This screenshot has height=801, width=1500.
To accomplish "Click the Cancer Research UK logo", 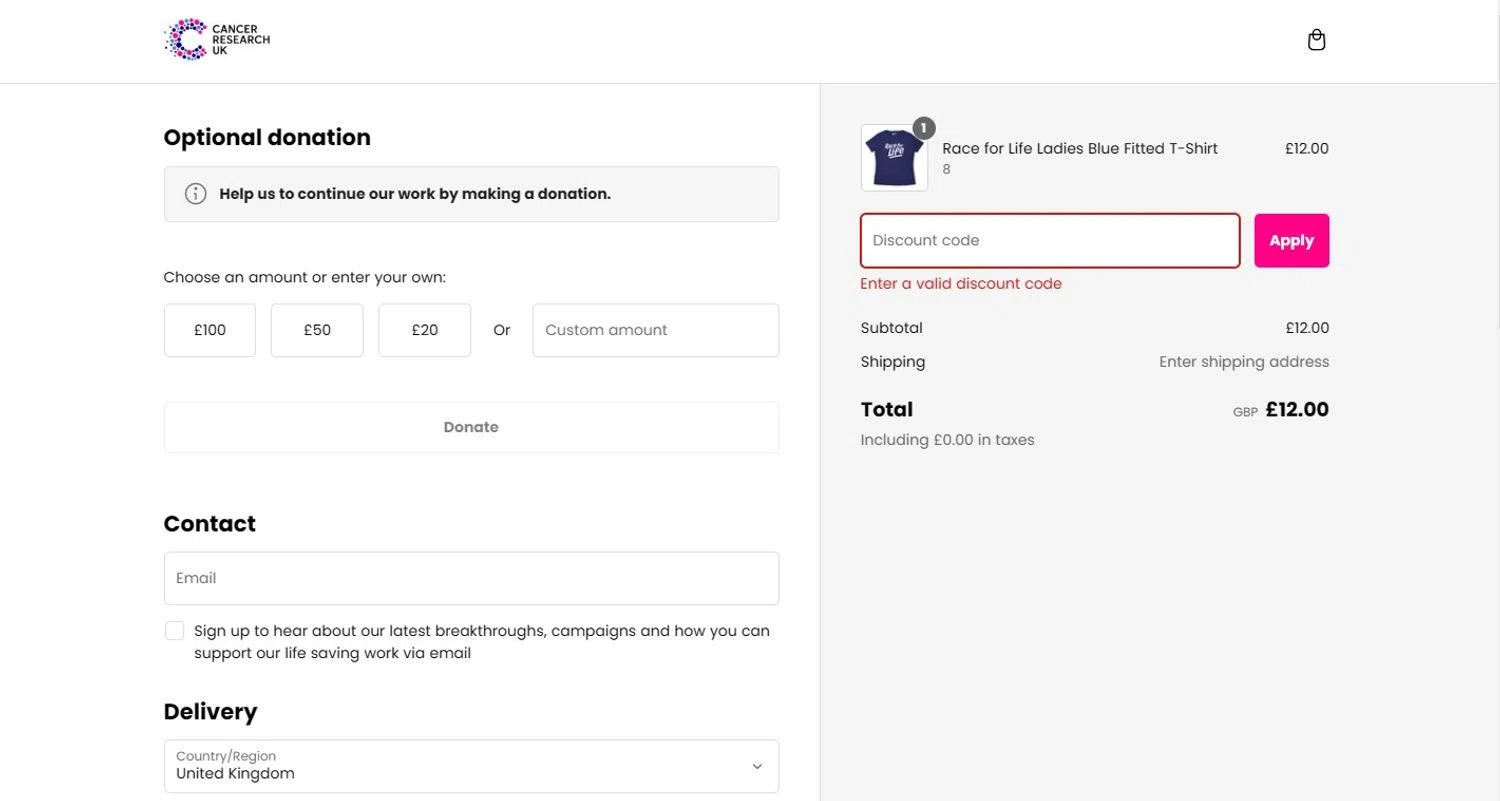I will point(216,40).
